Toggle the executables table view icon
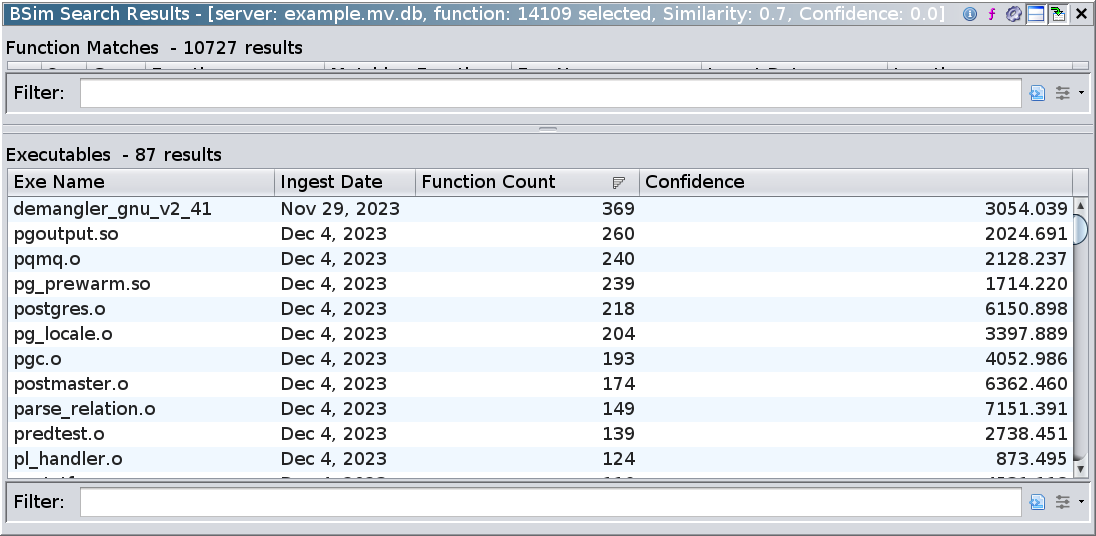Viewport: 1096px width, 536px height. point(1035,14)
